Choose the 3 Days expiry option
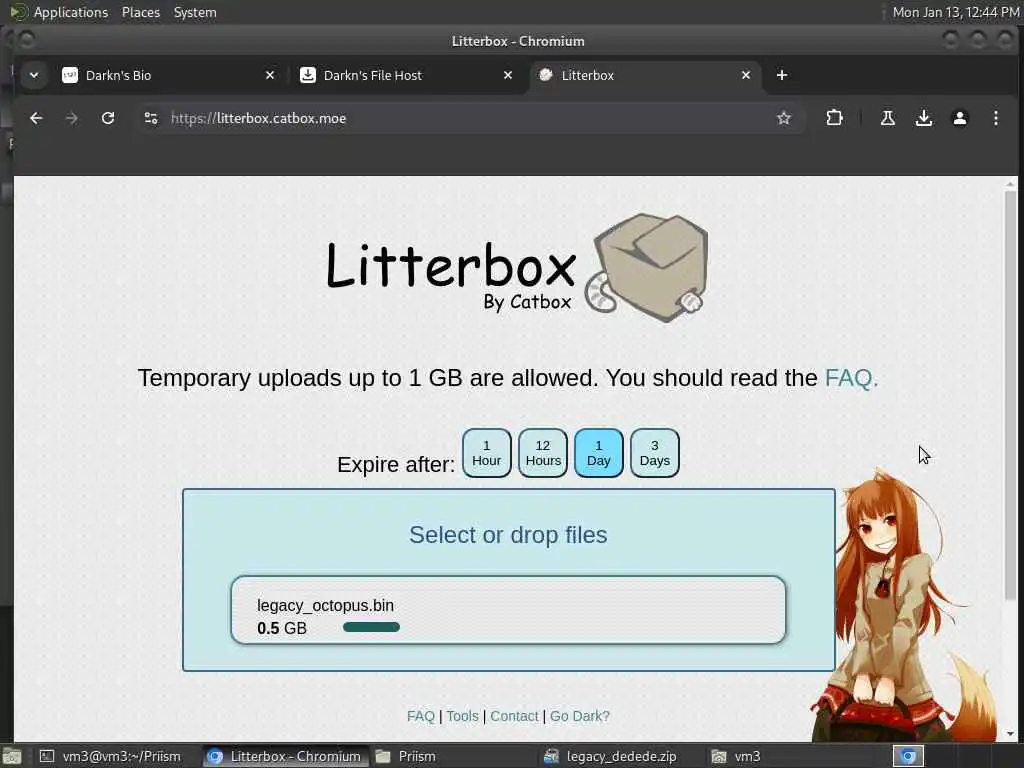Image resolution: width=1024 pixels, height=768 pixels. (x=655, y=453)
